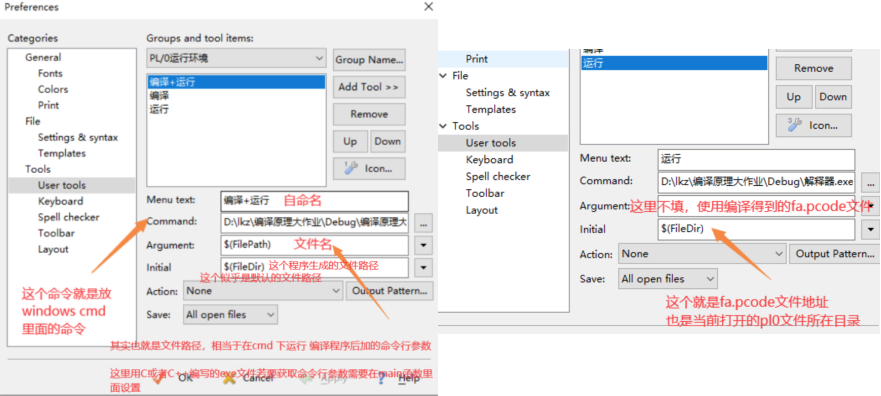881x396 pixels.
Task: Select Fonts in left Preferences category tree
Action: click(x=50, y=74)
